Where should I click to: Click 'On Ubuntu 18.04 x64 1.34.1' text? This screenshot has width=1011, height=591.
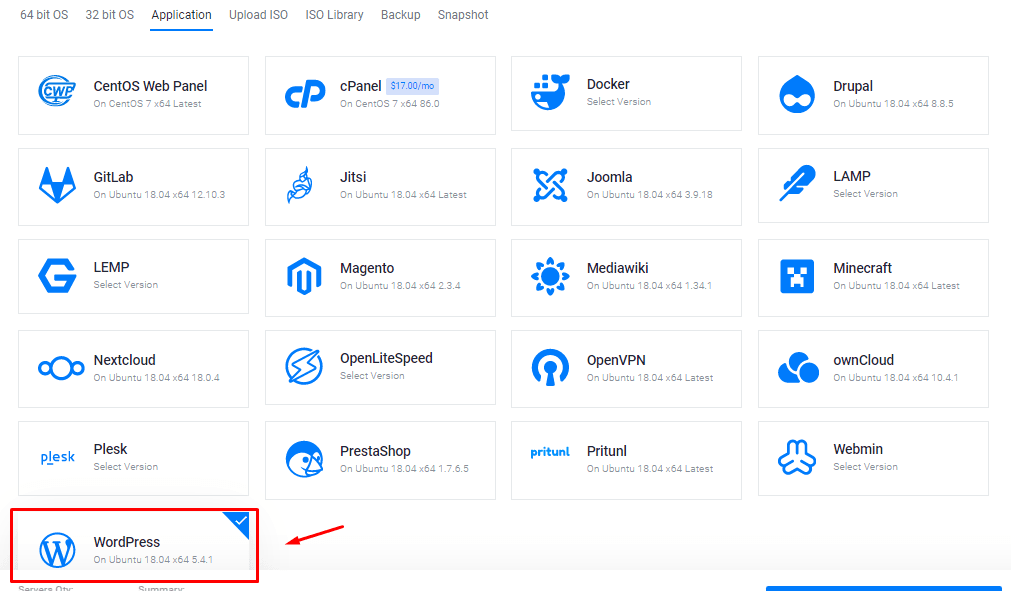649,286
